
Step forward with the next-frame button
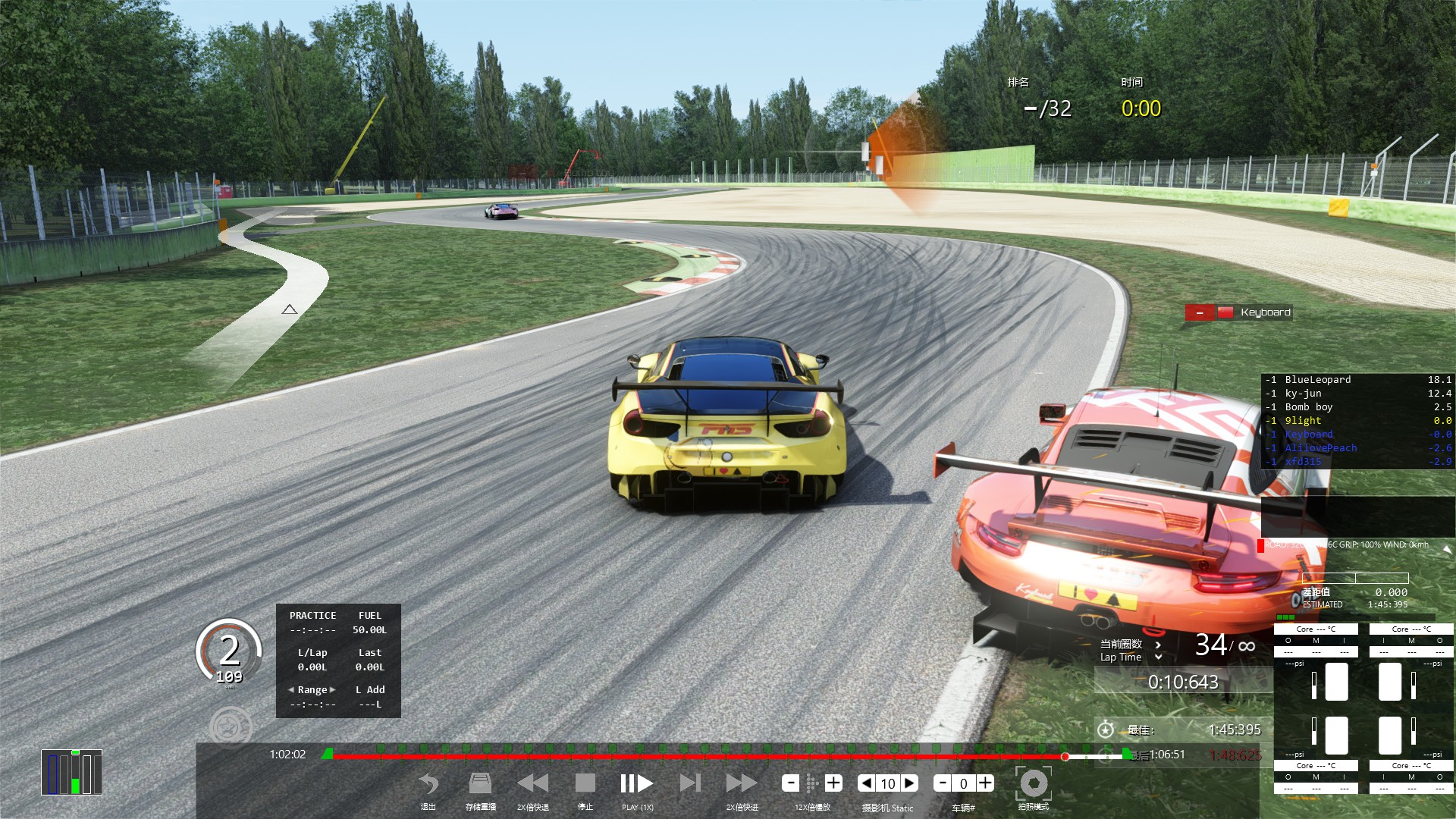(x=690, y=783)
